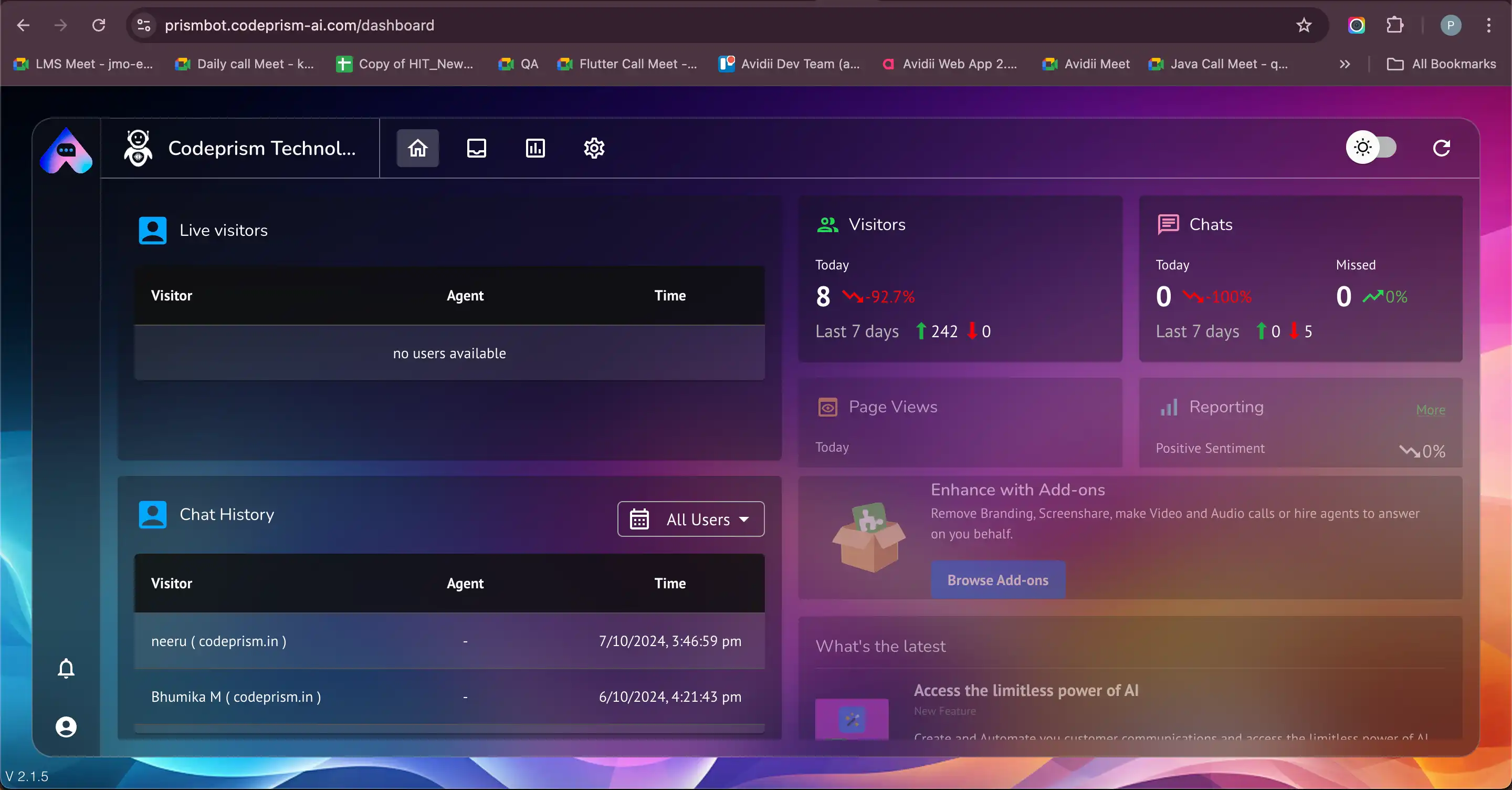Open the settings gear in dashboard header

pyautogui.click(x=594, y=148)
